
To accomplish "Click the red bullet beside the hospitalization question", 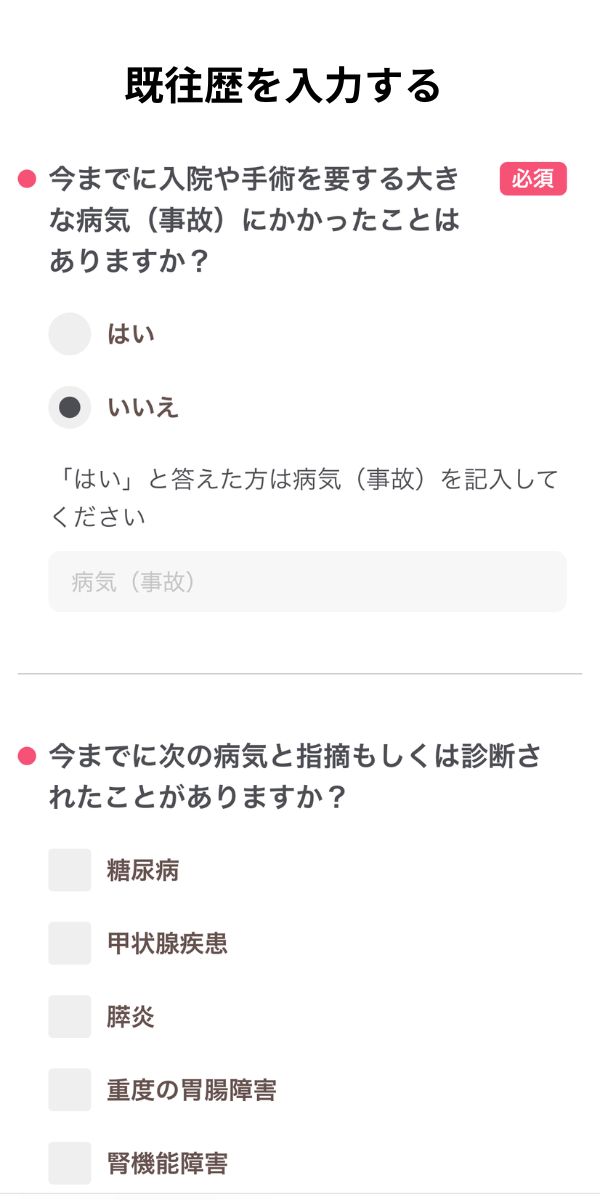I will click(27, 180).
